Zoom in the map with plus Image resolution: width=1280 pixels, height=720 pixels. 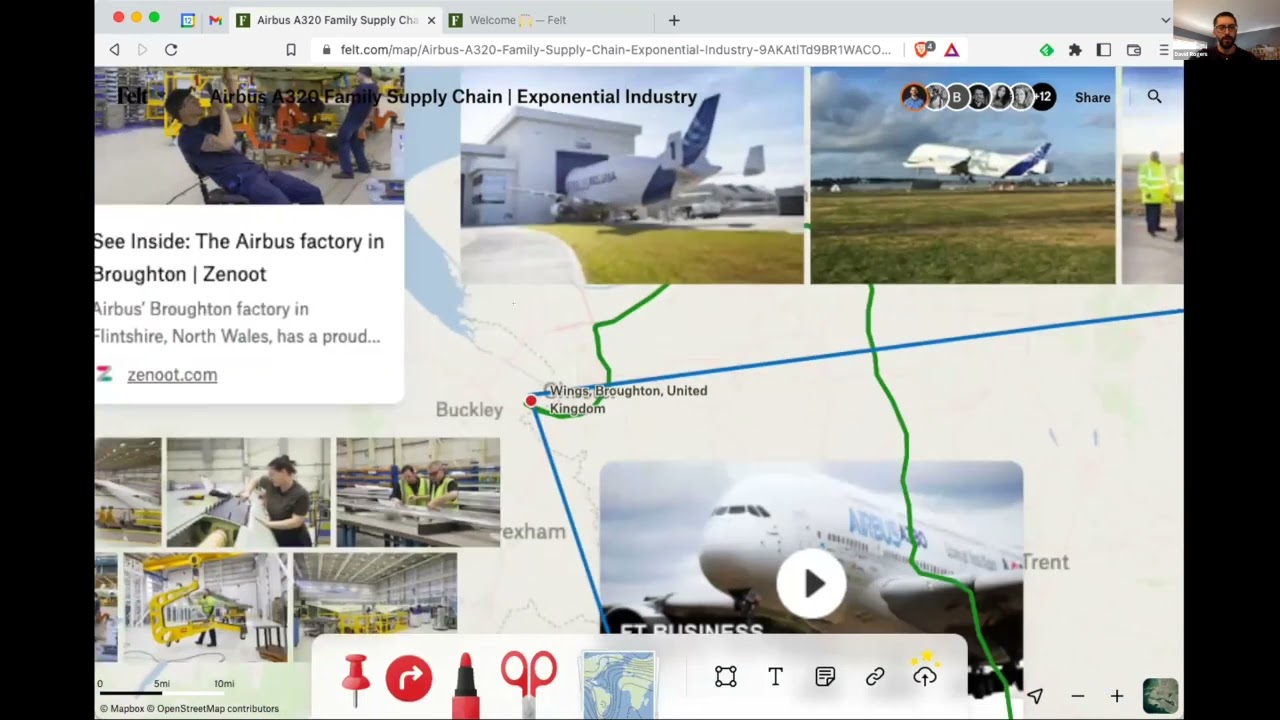click(x=1117, y=696)
